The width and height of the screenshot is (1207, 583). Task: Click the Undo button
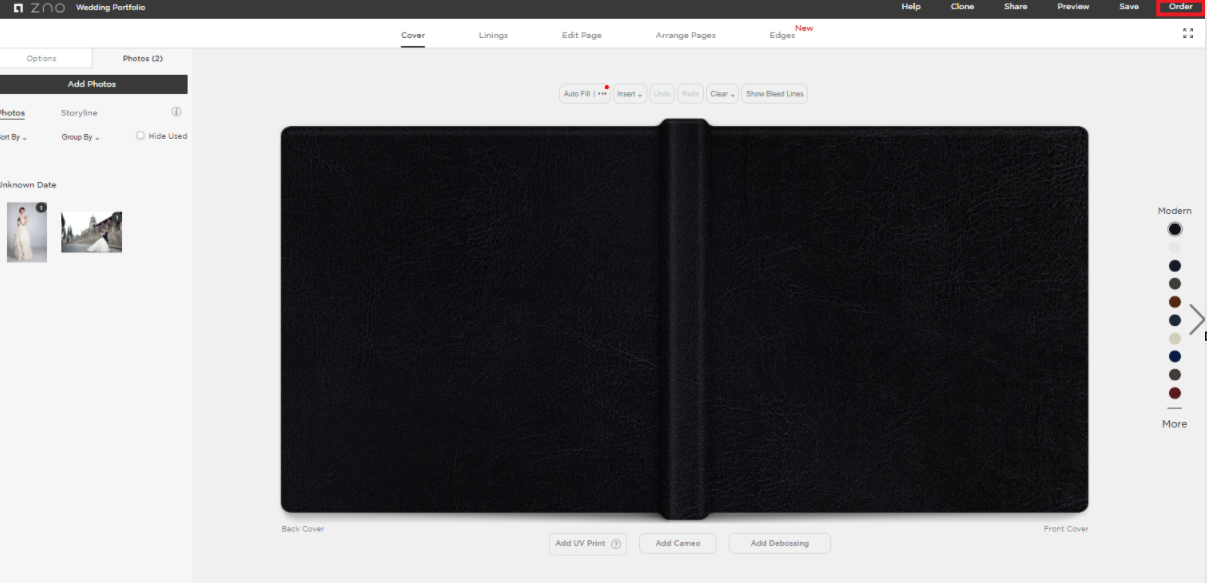[662, 94]
